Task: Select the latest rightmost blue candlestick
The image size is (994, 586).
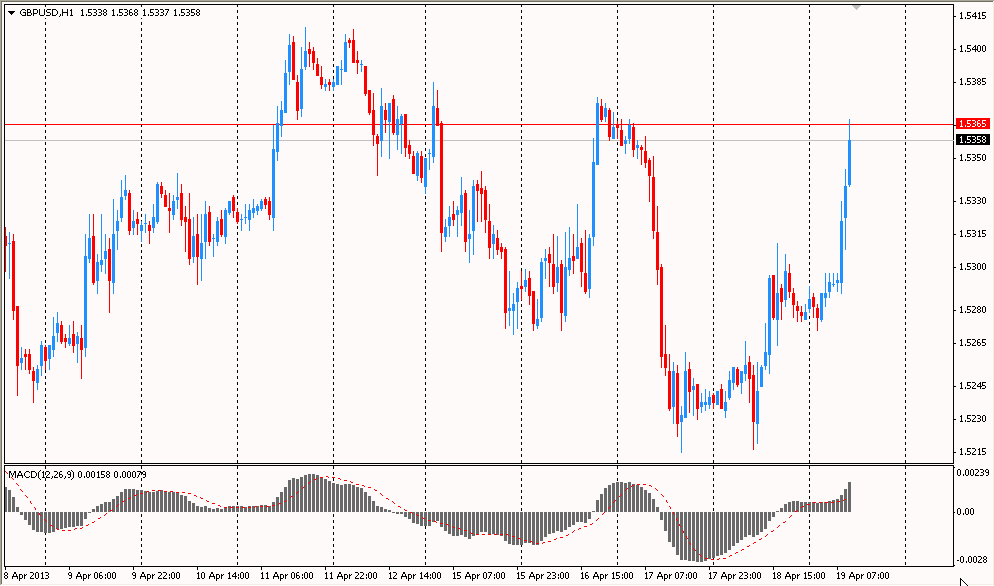Action: (x=850, y=160)
